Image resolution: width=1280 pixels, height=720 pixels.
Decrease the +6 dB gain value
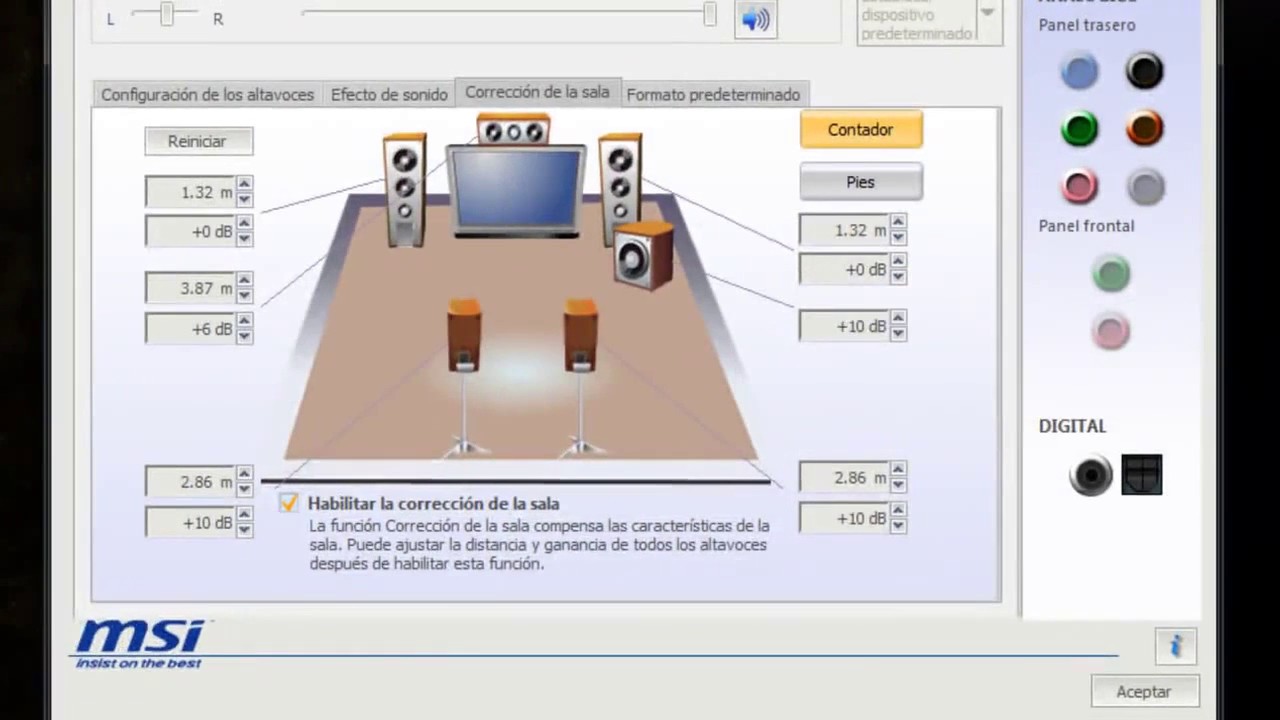[x=244, y=337]
